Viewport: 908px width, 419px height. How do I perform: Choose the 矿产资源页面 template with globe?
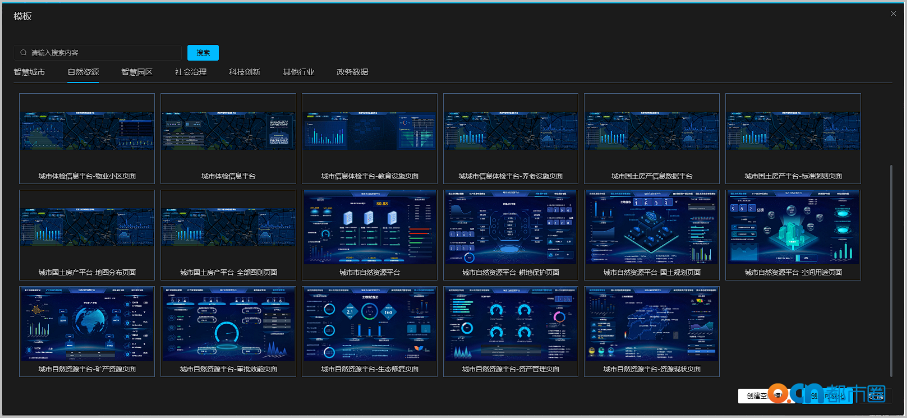[87, 323]
